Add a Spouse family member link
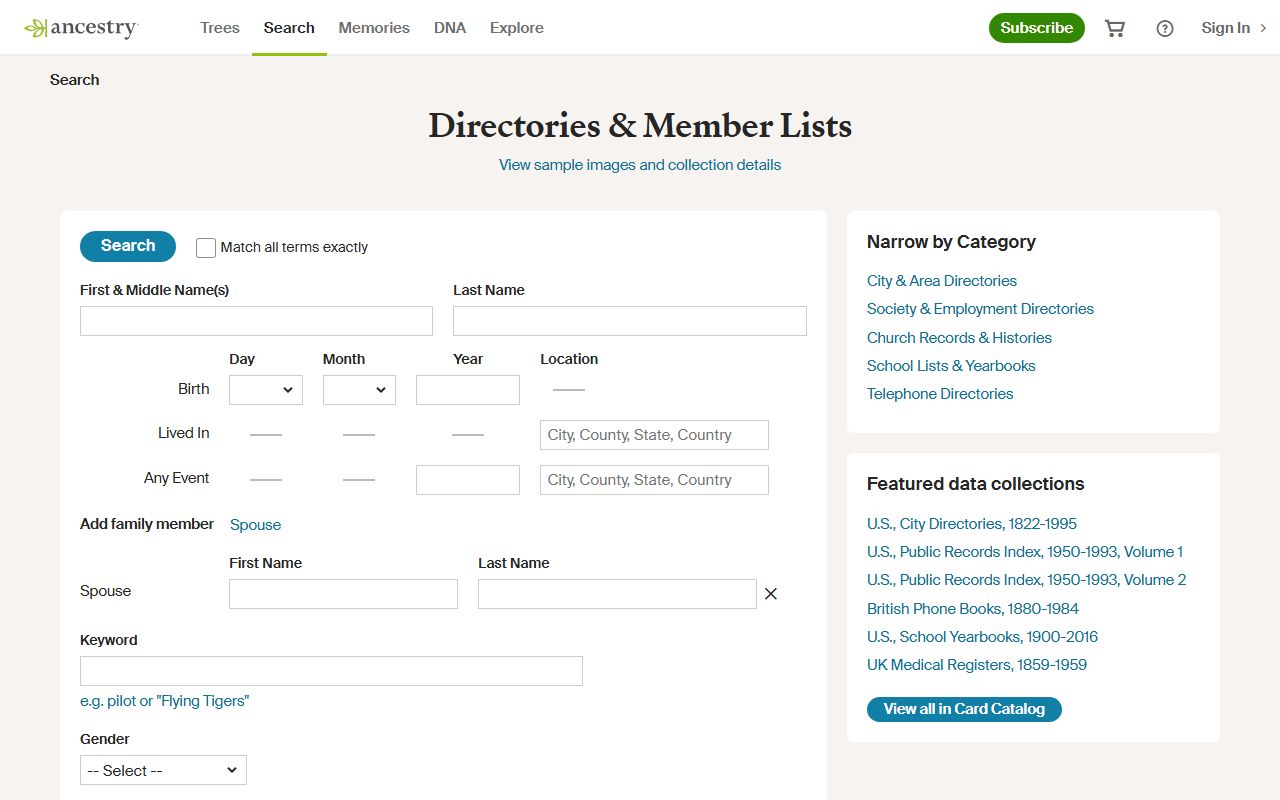This screenshot has width=1280, height=800. click(255, 525)
